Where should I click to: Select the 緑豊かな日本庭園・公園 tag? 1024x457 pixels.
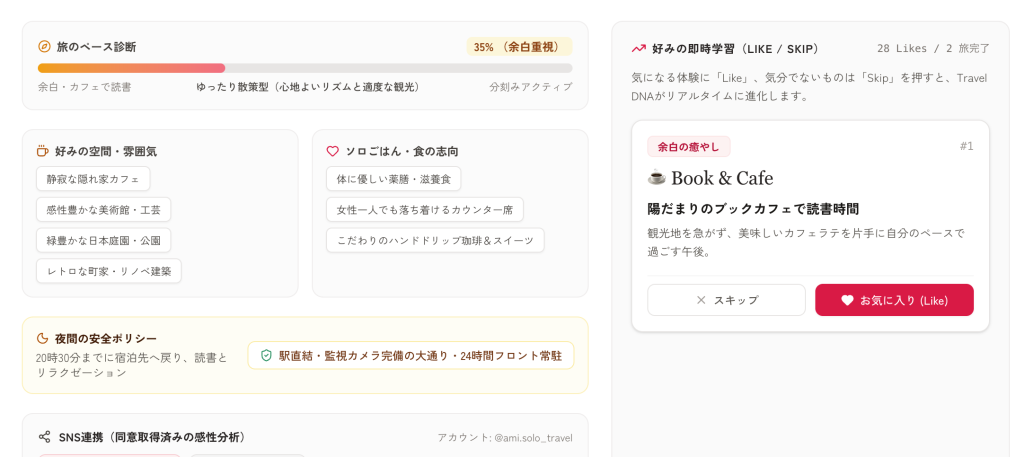(x=103, y=240)
